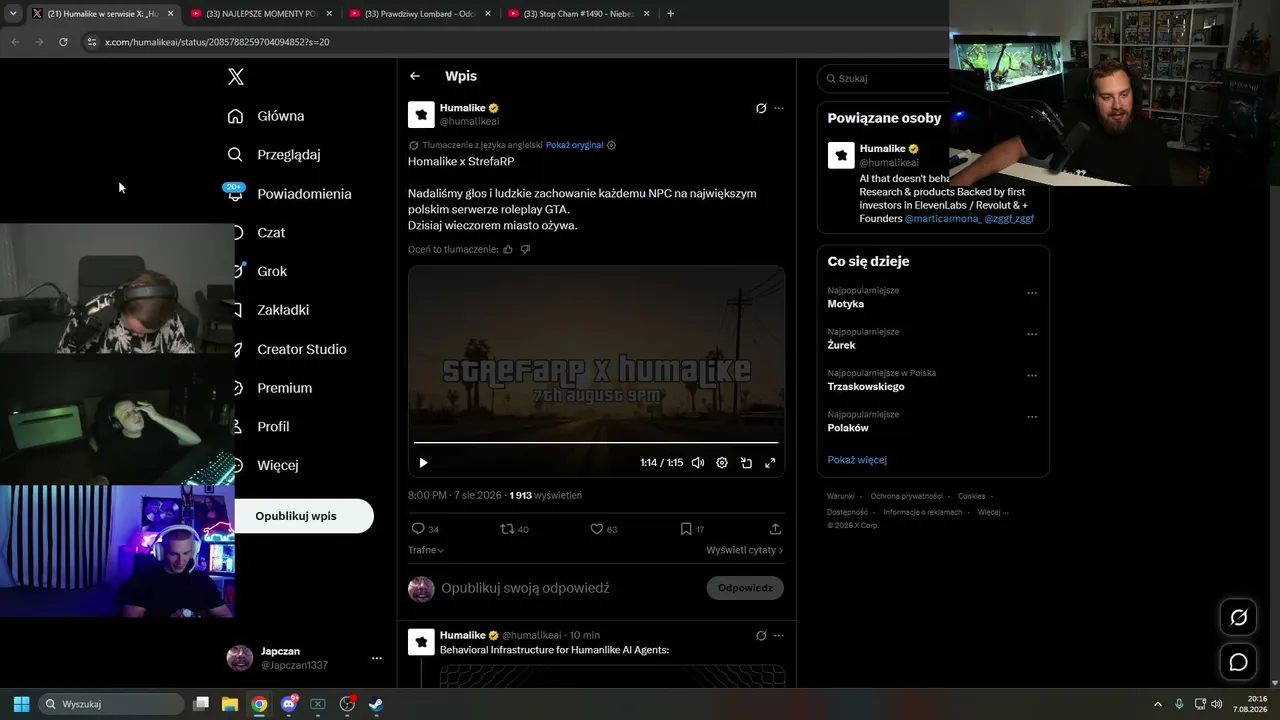Open Steam from the taskbar
The height and width of the screenshot is (720, 1280).
(x=376, y=704)
